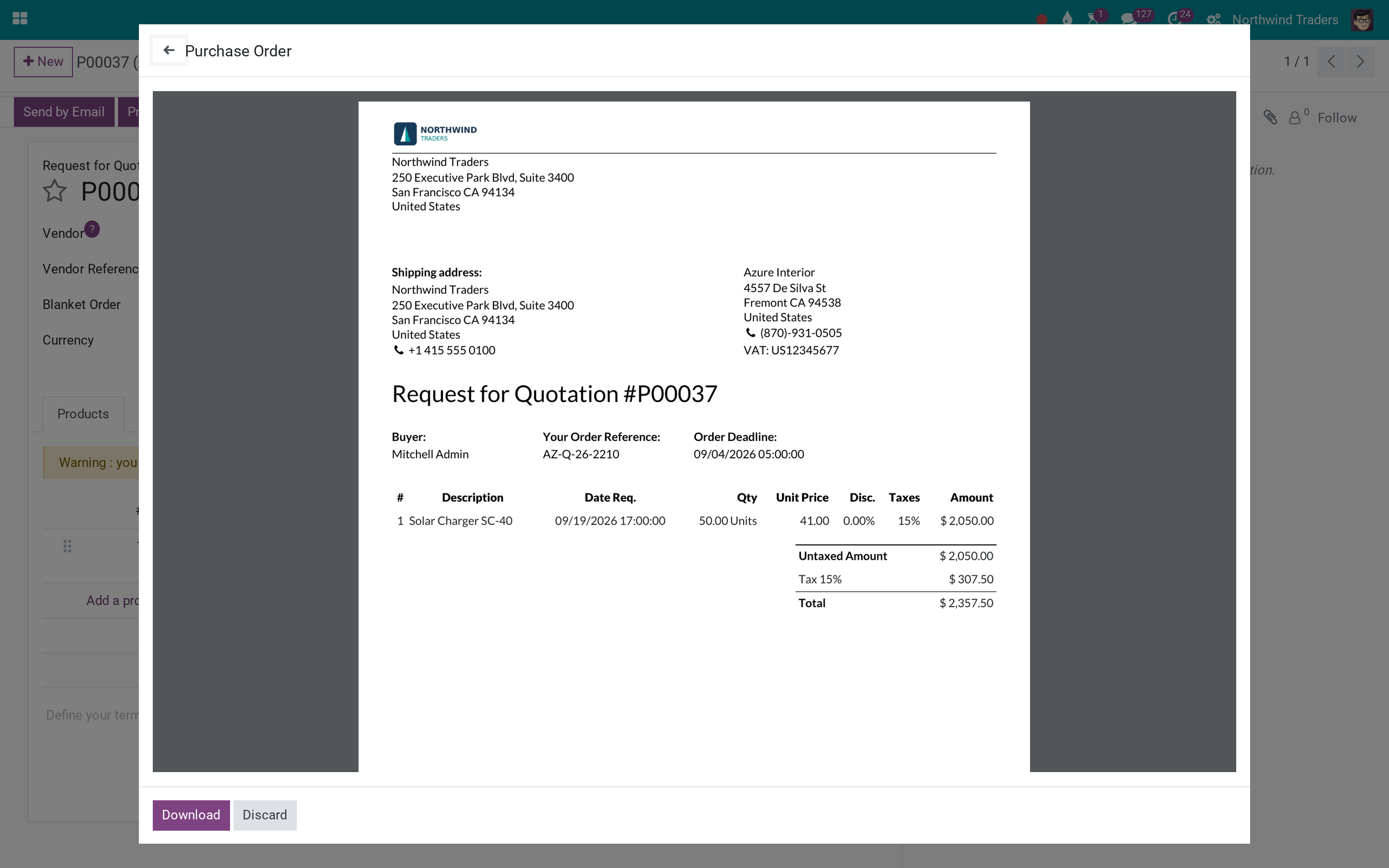
Task: Click the Request for Quotation #P00037 heading
Action: pos(554,394)
